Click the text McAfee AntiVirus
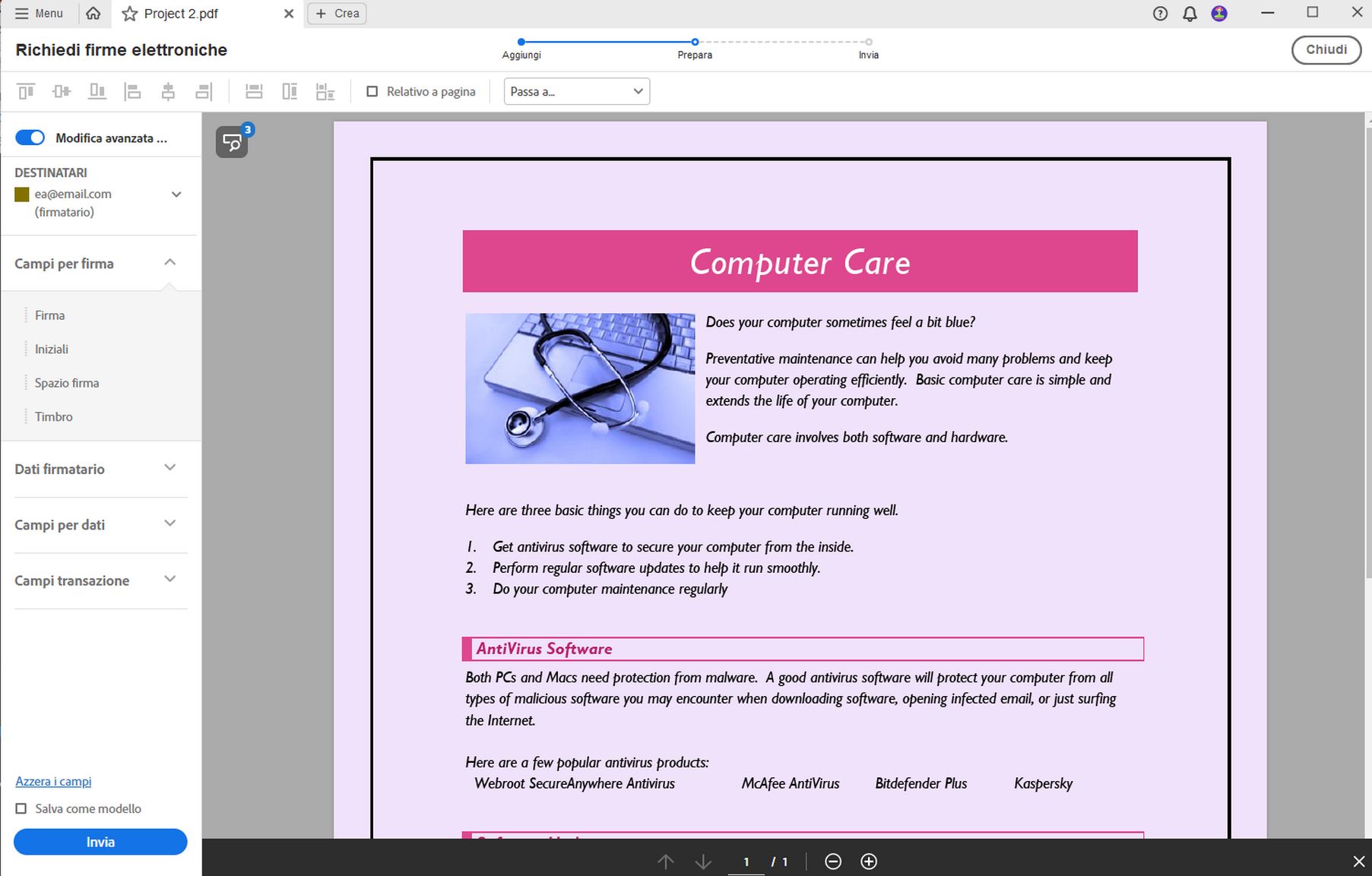 (791, 783)
